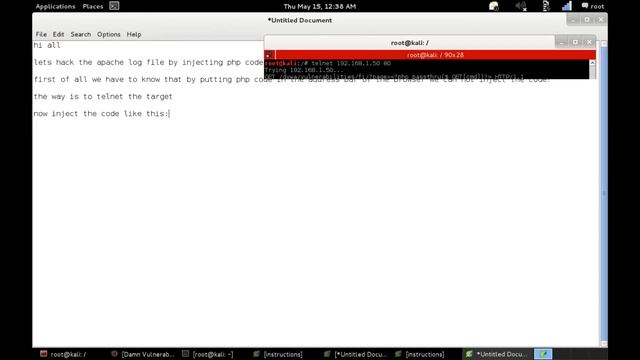Open the Applications menu in top panel
Viewport: 640px width, 360px height.
56,6
